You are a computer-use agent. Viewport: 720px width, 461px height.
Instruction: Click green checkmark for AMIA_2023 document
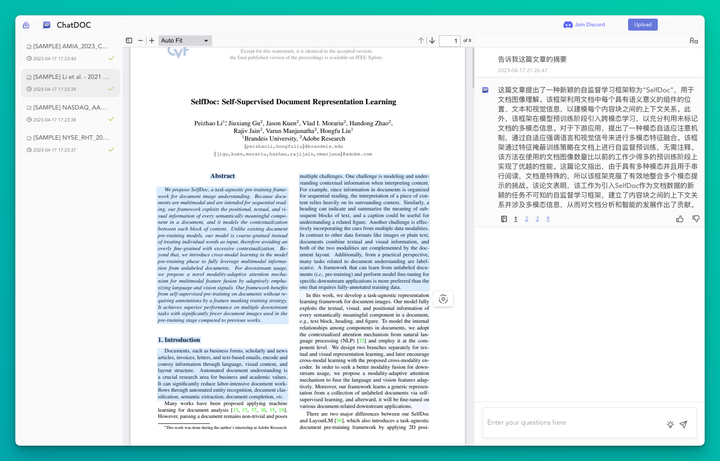click(x=111, y=58)
